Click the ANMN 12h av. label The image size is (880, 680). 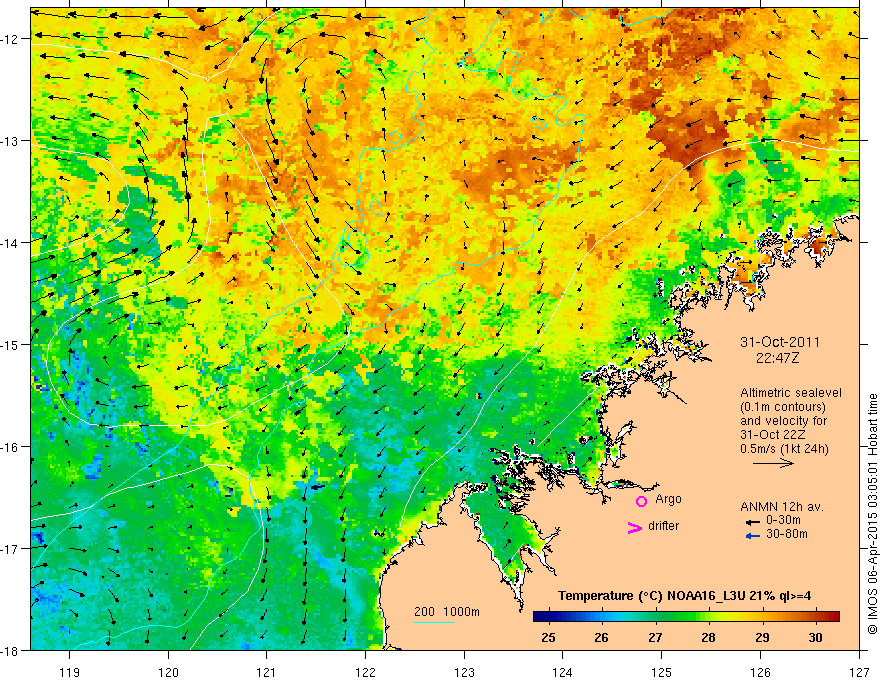coord(782,507)
